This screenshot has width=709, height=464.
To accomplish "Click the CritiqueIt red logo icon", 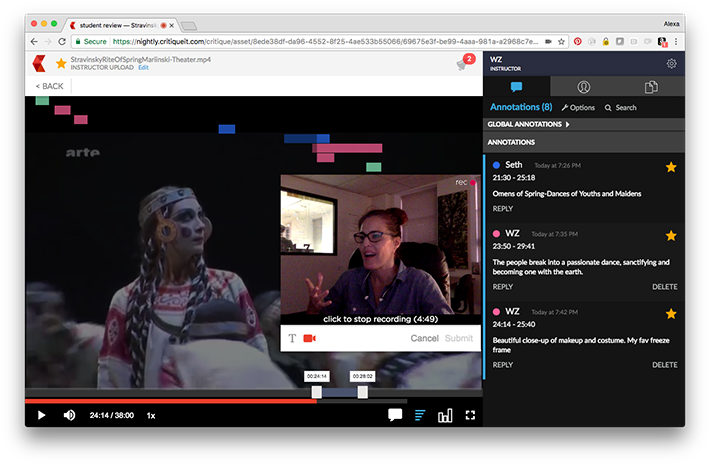I will [x=39, y=63].
